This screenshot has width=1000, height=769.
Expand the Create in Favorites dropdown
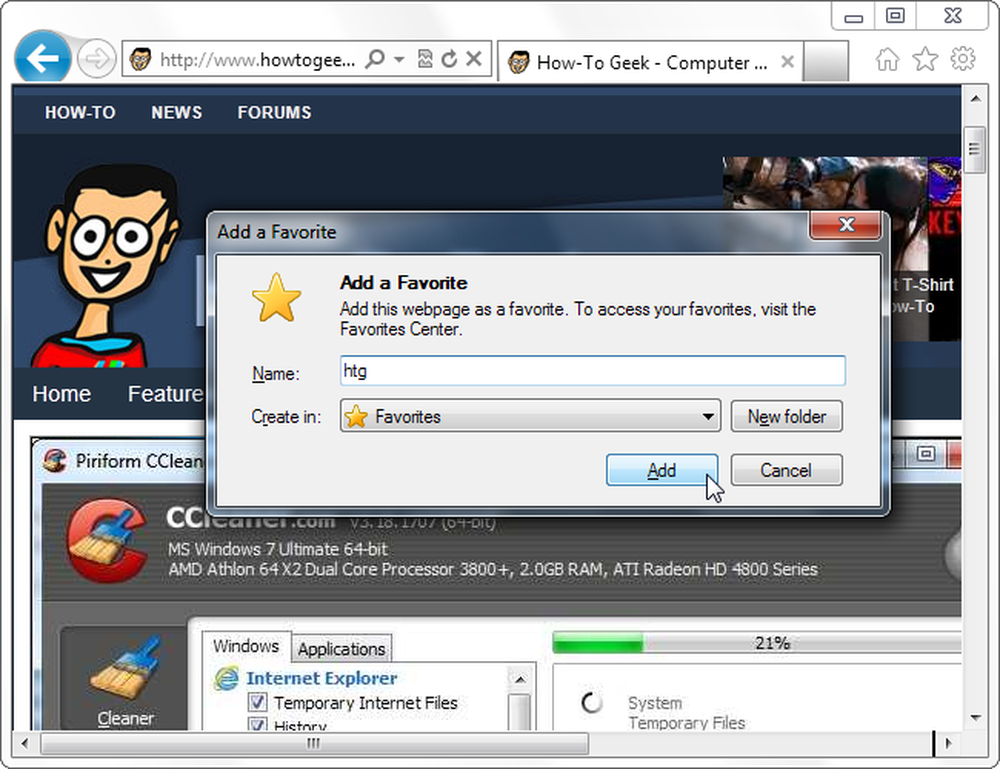[x=530, y=416]
